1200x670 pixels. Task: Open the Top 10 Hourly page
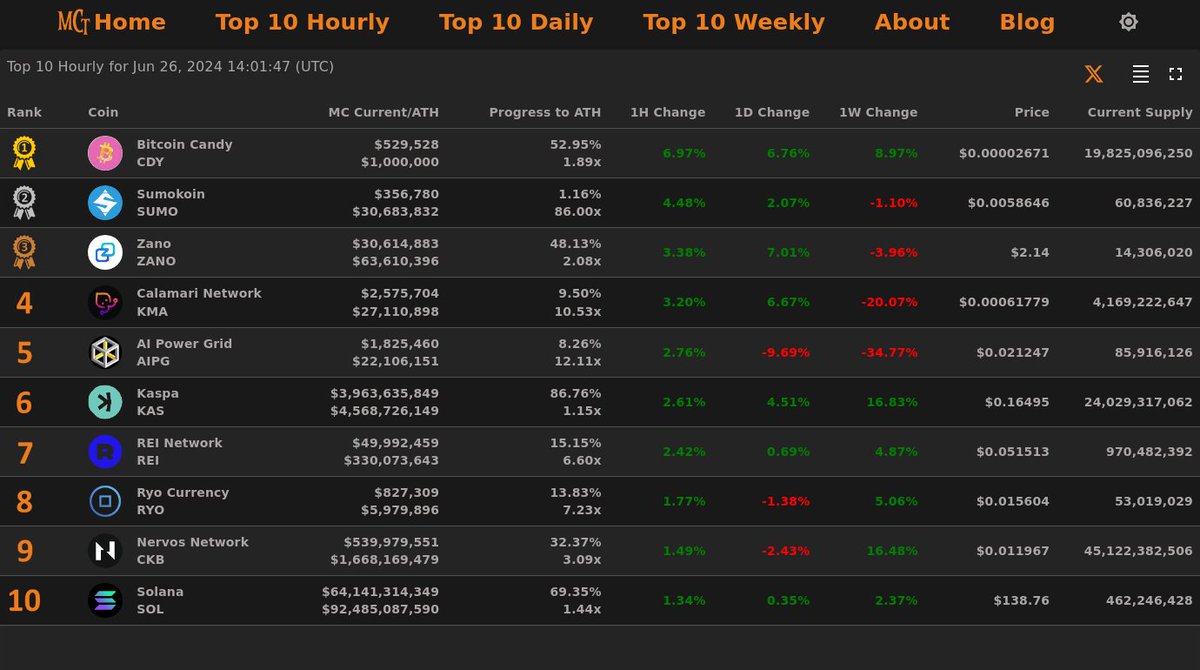click(302, 22)
